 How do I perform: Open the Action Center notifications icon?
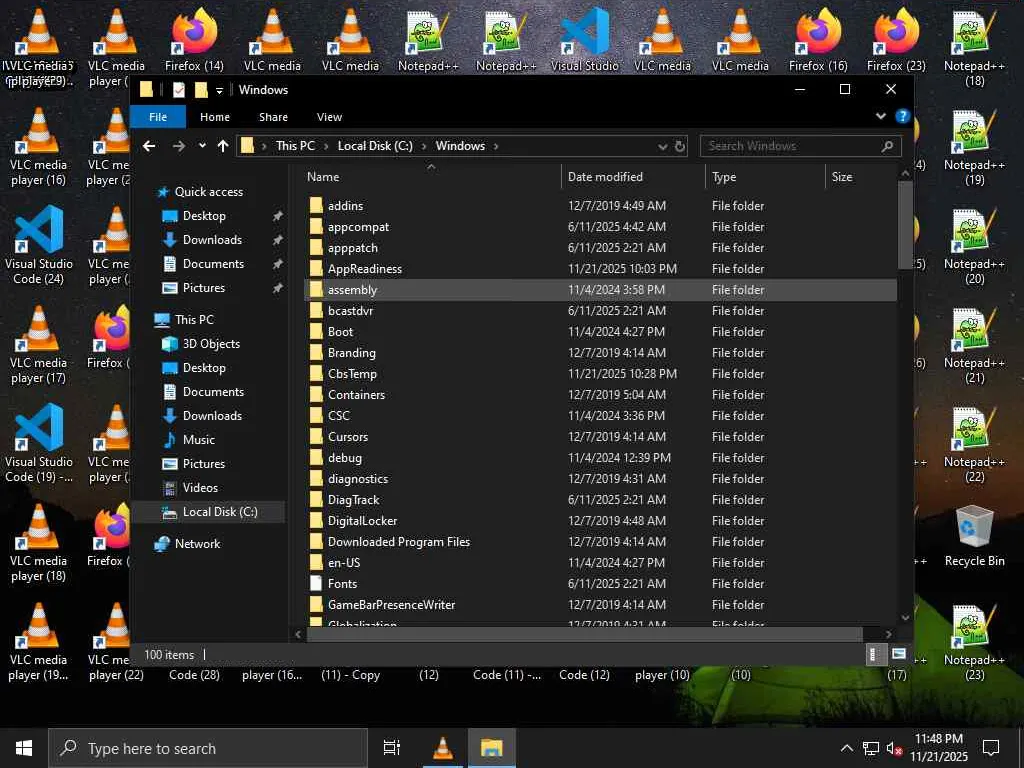(x=991, y=748)
